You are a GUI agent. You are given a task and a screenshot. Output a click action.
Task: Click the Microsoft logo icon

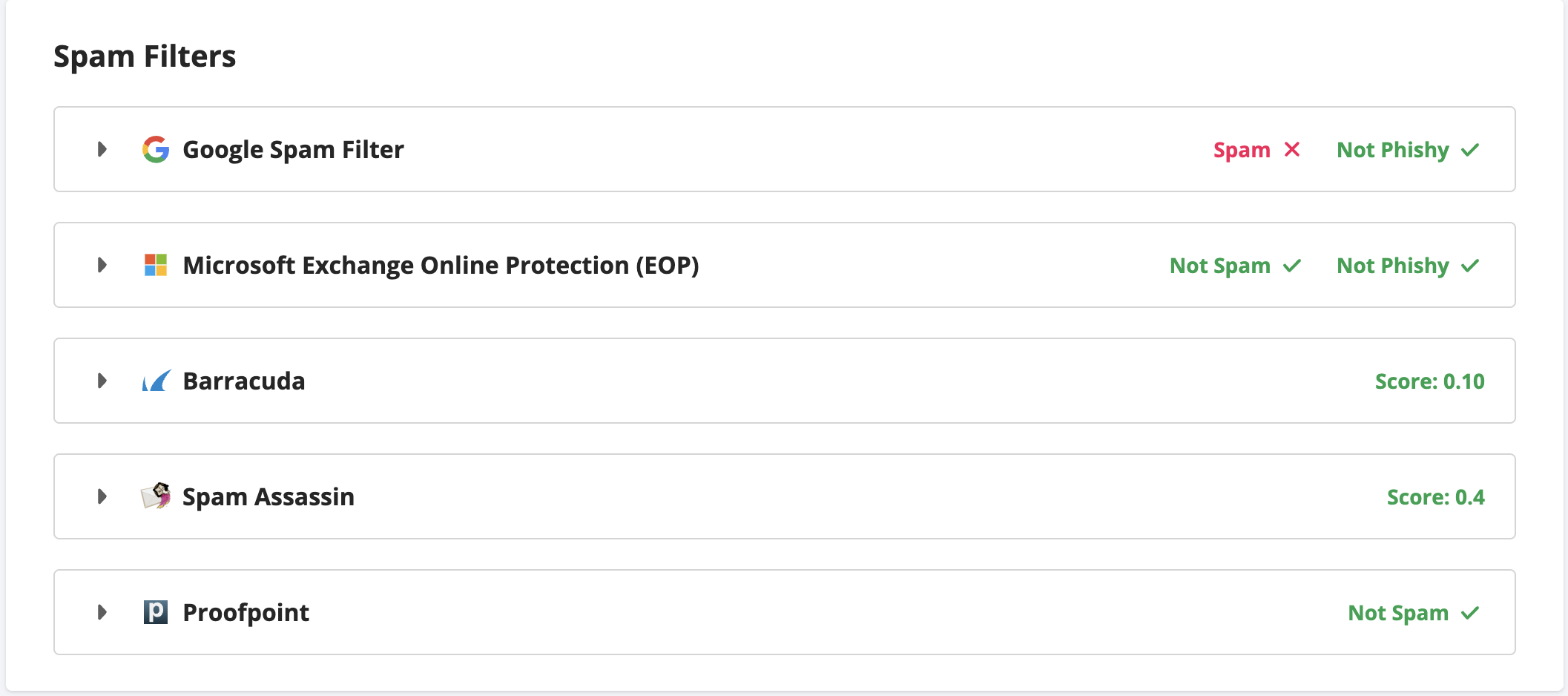(x=156, y=265)
